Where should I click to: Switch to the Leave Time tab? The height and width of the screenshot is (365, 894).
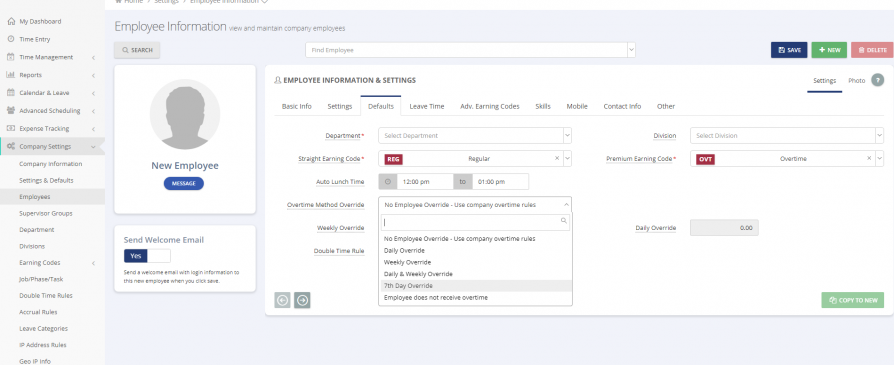tap(426, 106)
